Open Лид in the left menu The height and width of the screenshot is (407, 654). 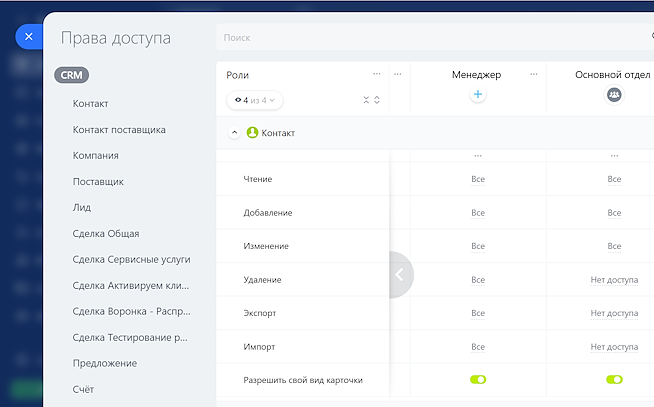[x=82, y=207]
